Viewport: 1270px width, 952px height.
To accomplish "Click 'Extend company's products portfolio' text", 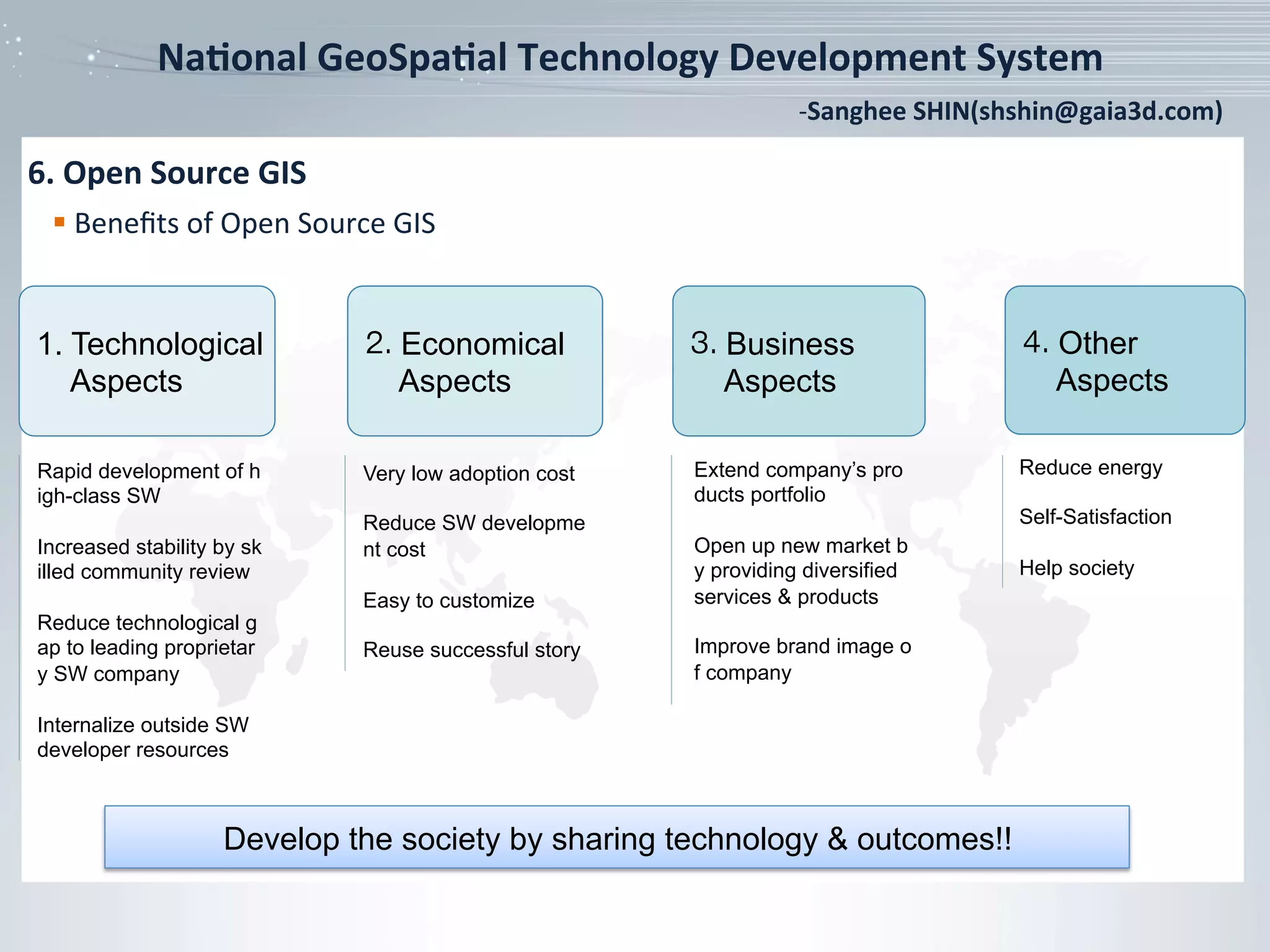I will pos(798,482).
